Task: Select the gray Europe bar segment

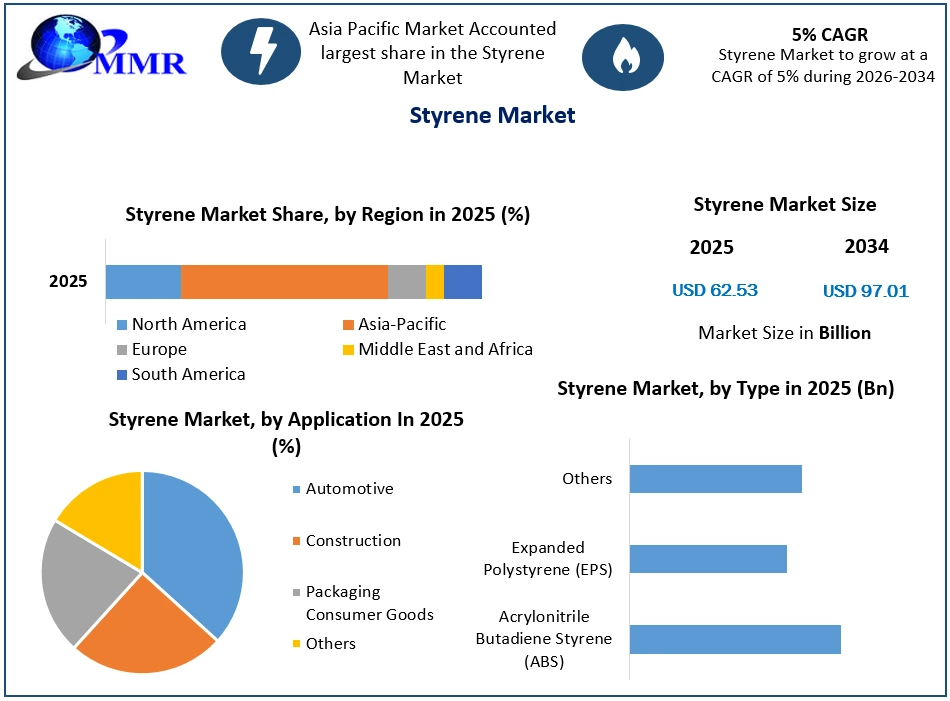Action: click(x=407, y=282)
